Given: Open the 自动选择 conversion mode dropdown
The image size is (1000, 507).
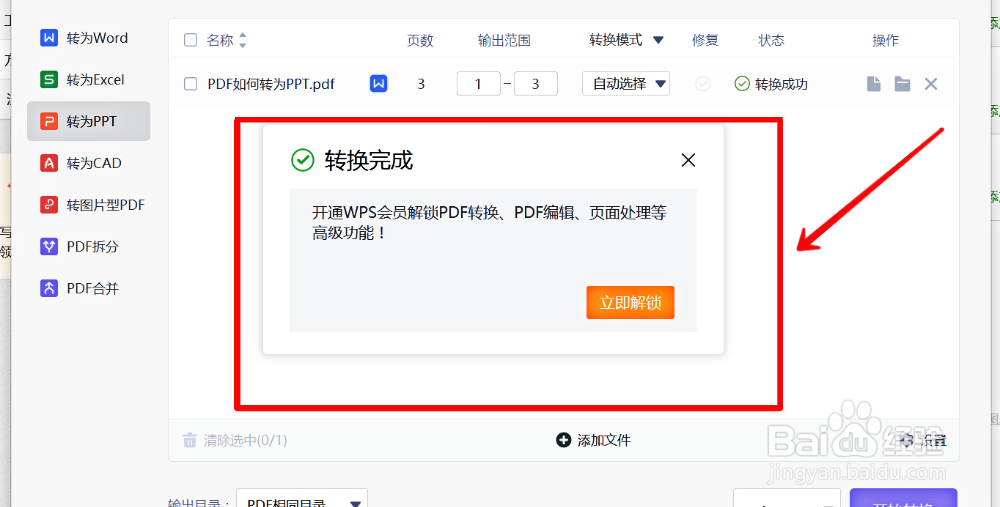Looking at the screenshot, I should [x=626, y=84].
